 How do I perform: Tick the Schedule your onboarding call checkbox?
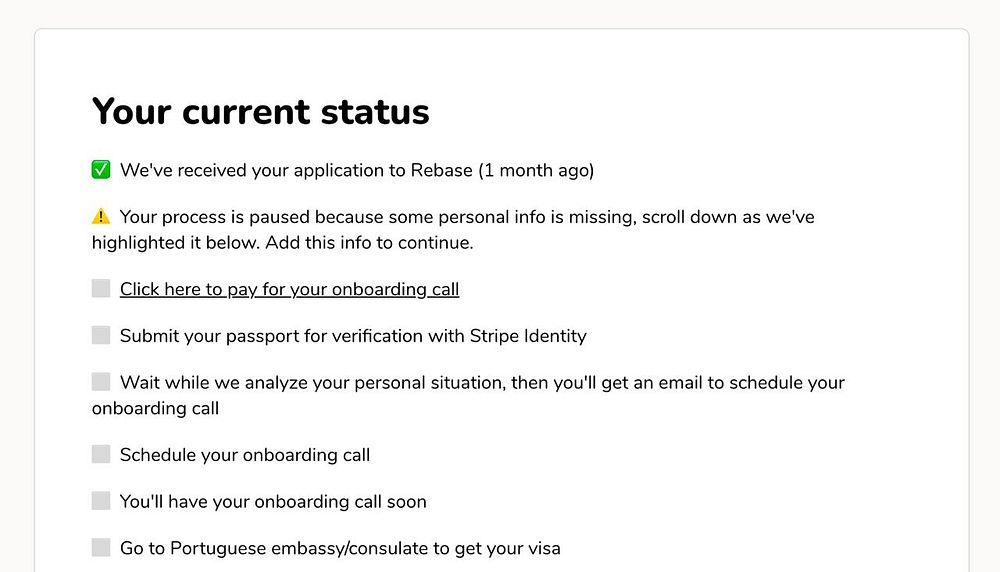click(101, 455)
